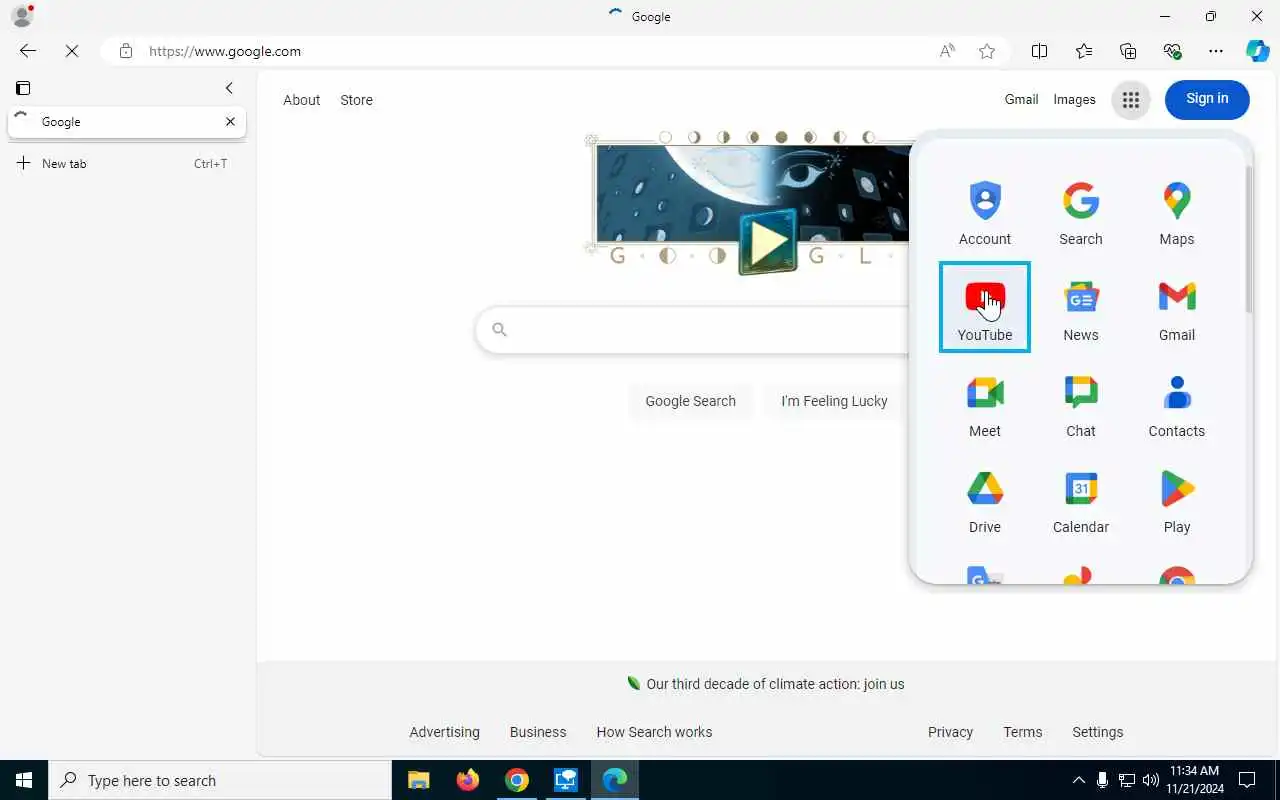Open the climate action join us link
Viewport: 1280px width, 800px height.
click(775, 684)
